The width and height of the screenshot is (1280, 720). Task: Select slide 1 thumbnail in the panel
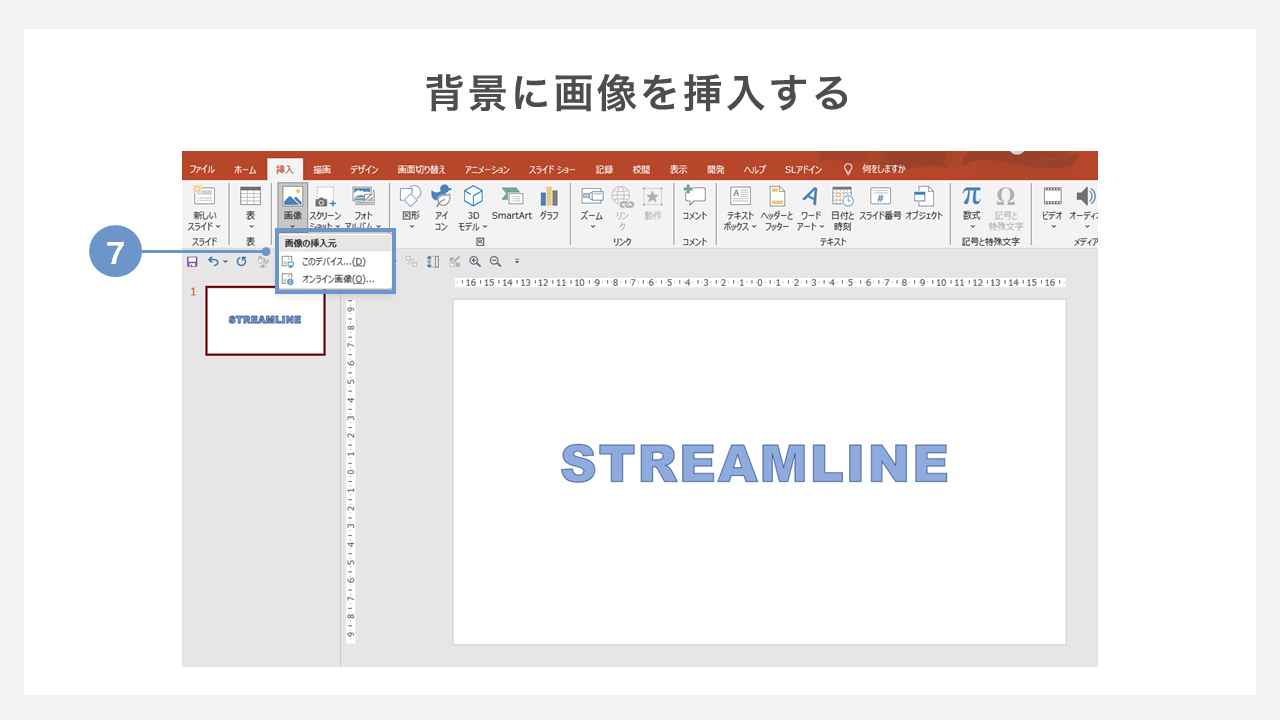(x=265, y=320)
